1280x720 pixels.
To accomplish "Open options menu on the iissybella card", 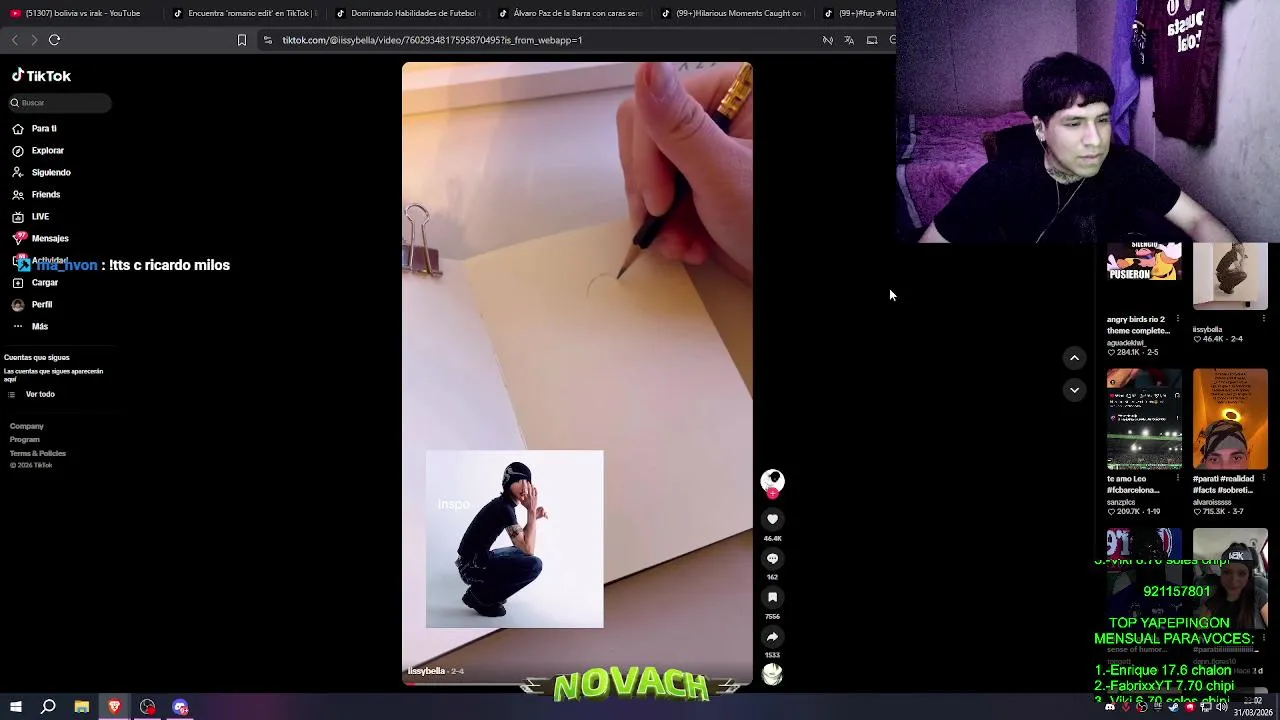I will (x=1264, y=319).
